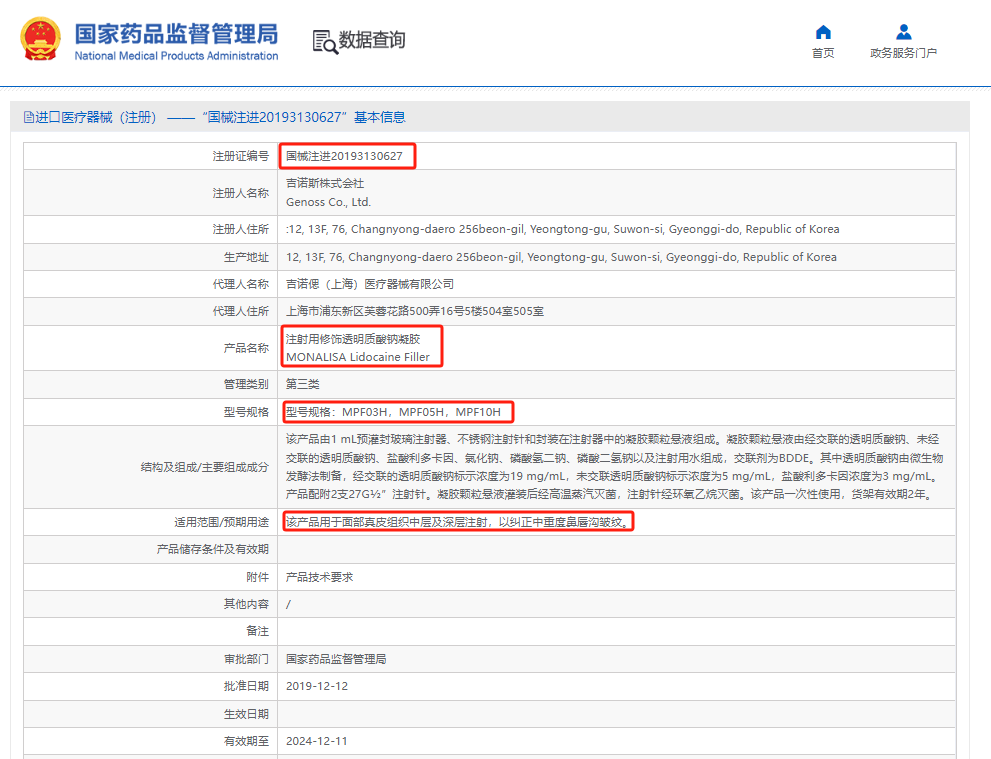Click the 管理类别 row label

point(246,384)
